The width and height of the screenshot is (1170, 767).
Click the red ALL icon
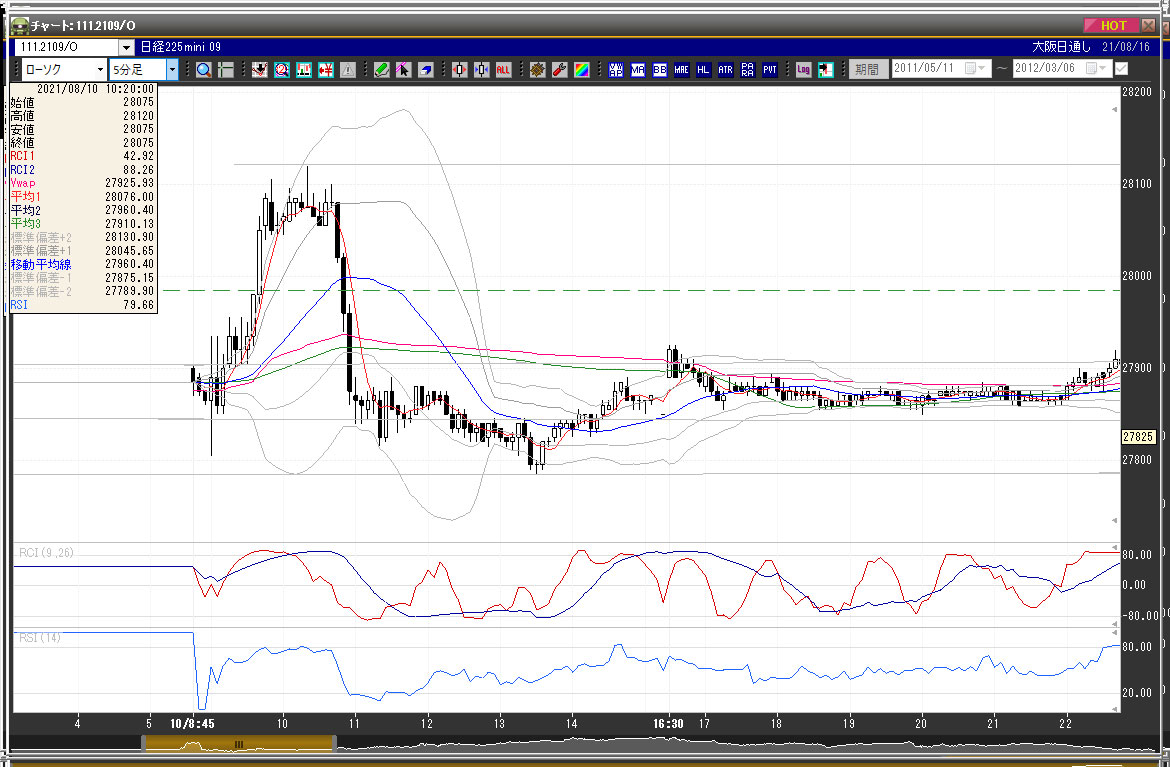click(504, 69)
